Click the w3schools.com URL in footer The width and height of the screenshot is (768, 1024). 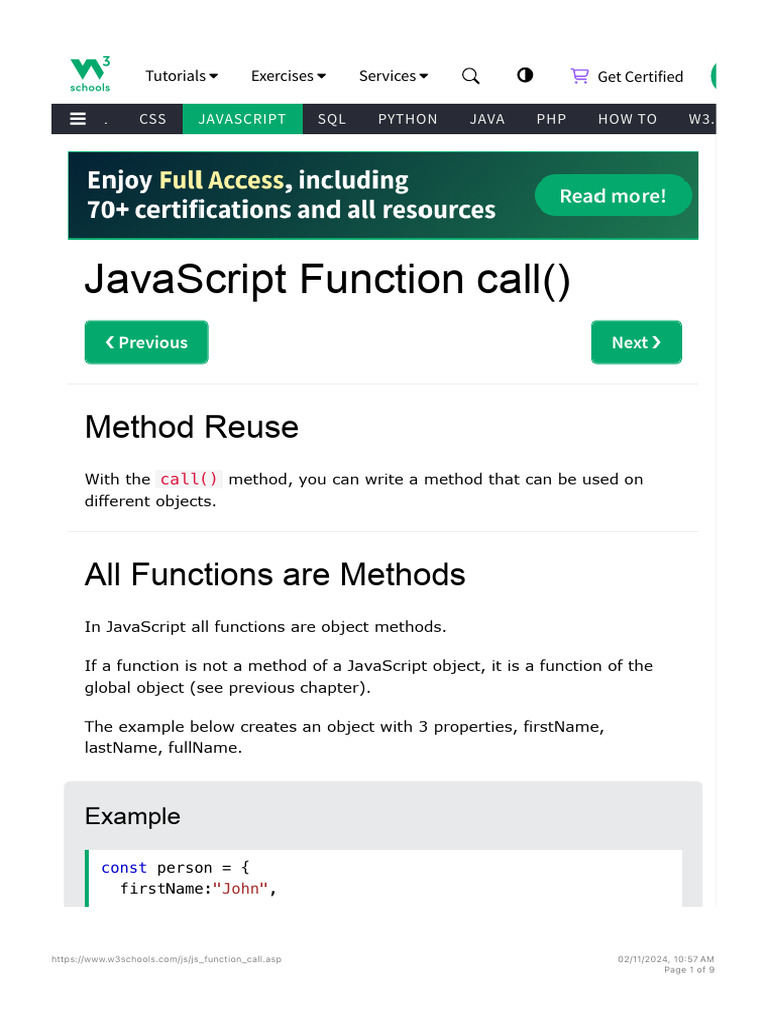pyautogui.click(x=167, y=959)
